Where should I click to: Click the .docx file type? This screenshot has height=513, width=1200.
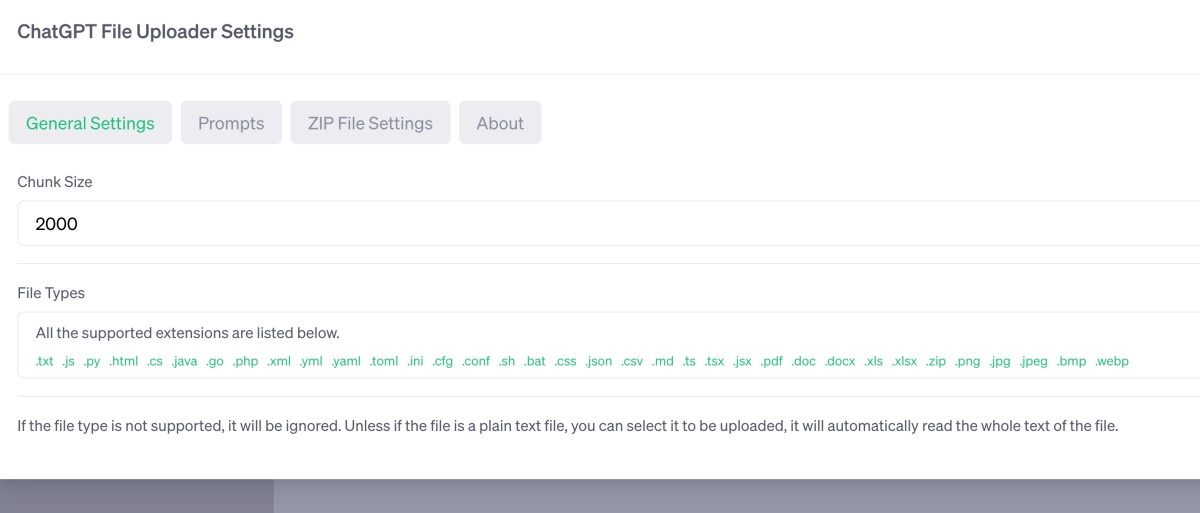tap(840, 362)
